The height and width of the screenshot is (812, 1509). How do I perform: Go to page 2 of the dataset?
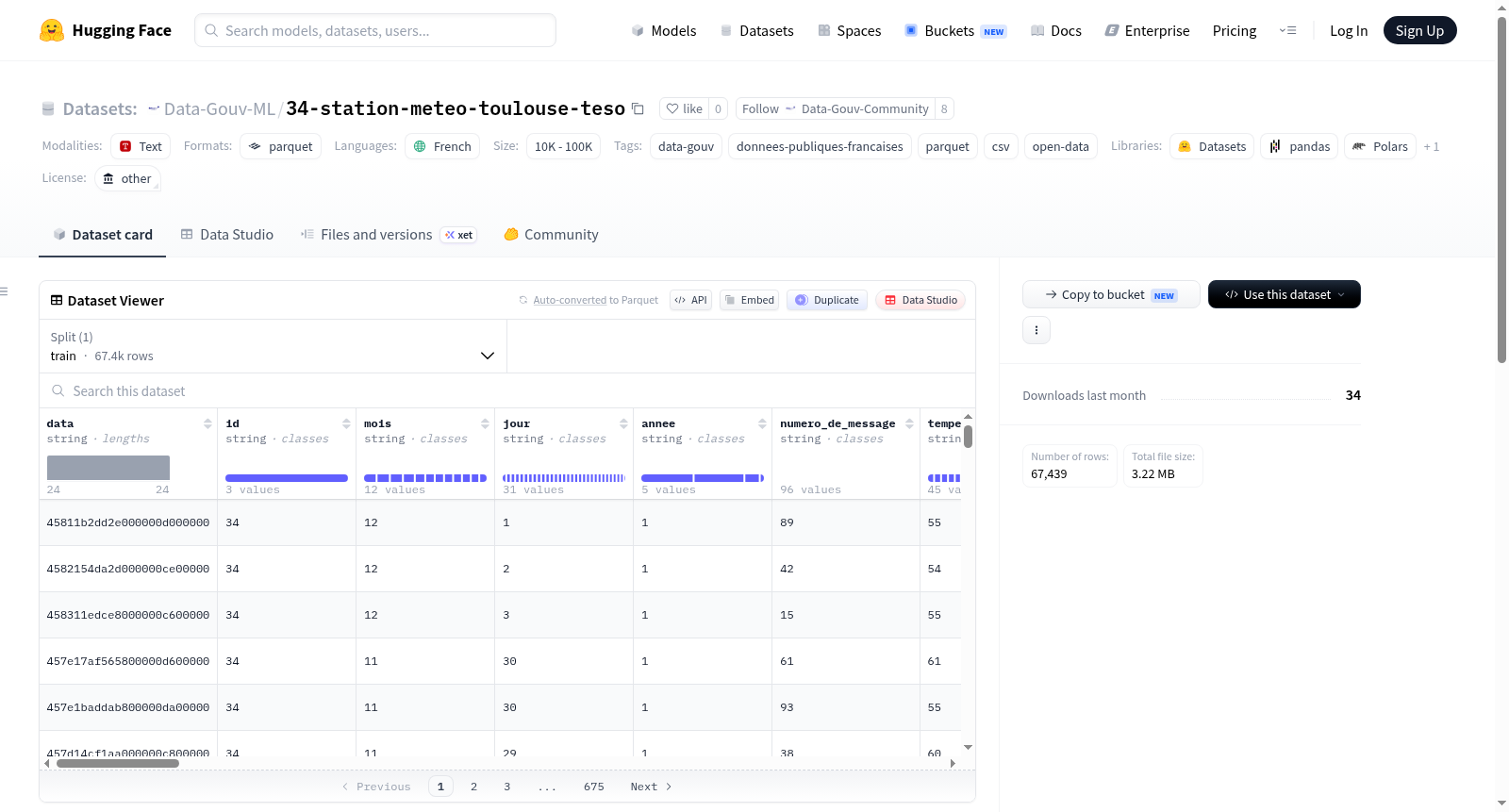pyautogui.click(x=473, y=787)
